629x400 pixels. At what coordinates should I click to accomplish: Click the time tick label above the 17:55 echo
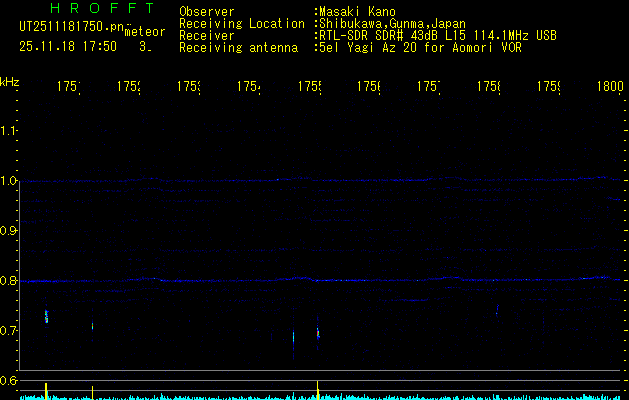coord(310,88)
